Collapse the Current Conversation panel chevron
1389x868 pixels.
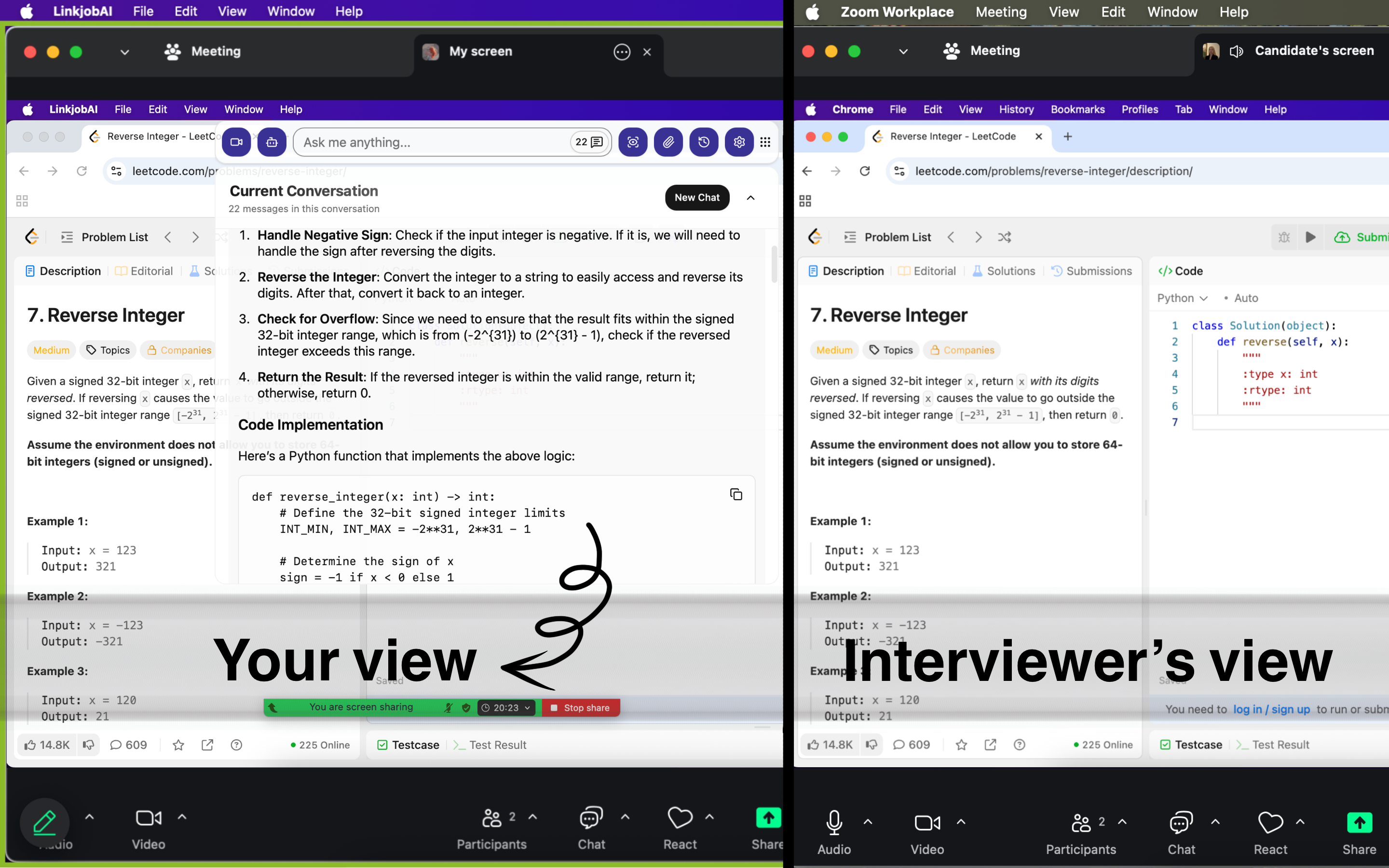tap(751, 198)
